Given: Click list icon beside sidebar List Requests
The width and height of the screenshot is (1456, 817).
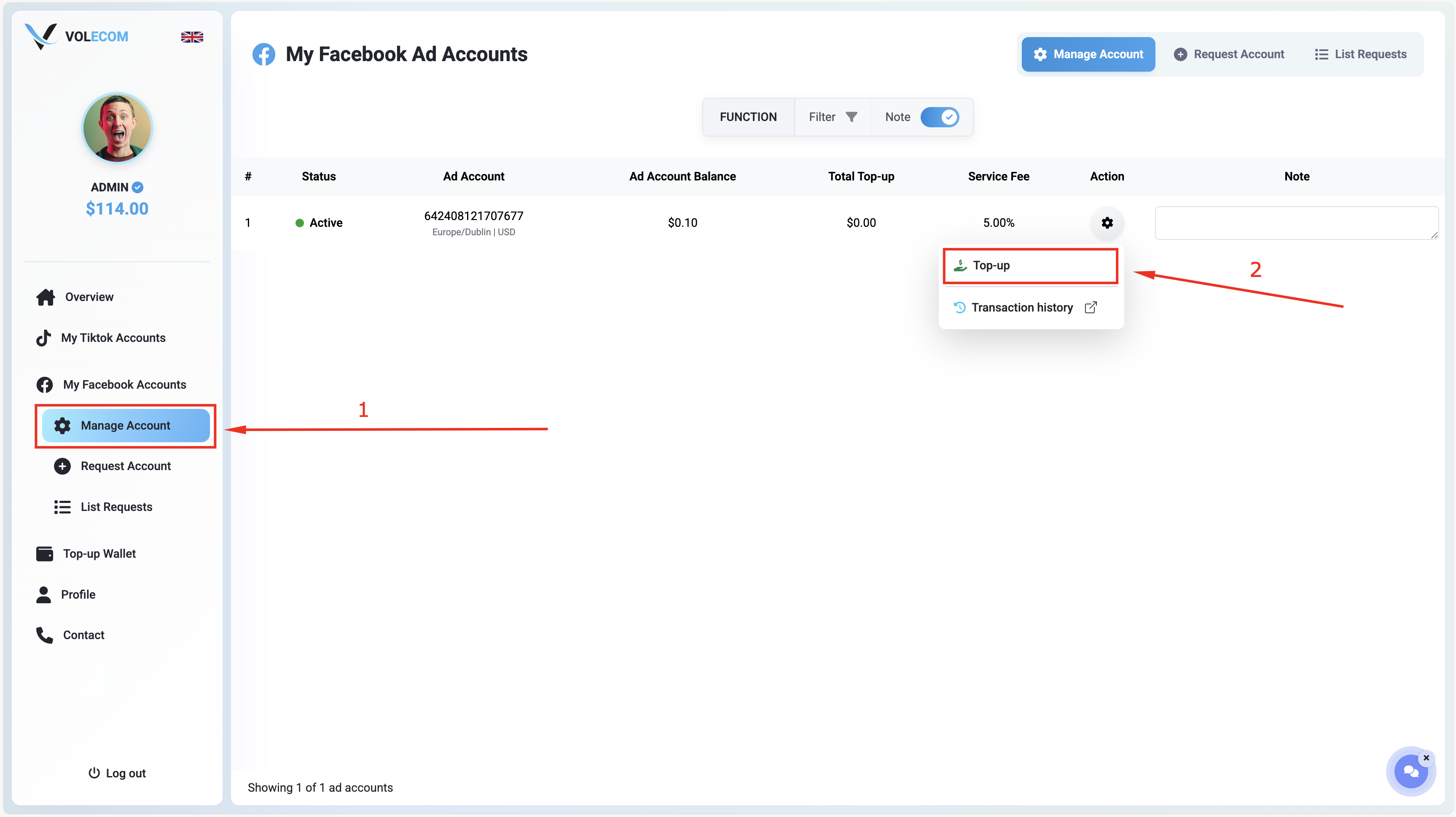Looking at the screenshot, I should (x=62, y=507).
